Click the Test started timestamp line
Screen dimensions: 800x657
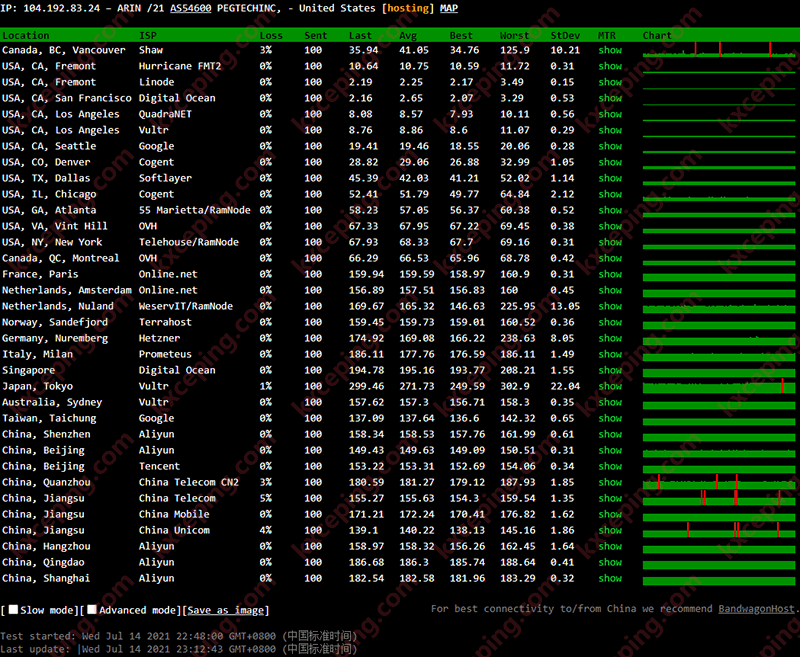point(179,636)
